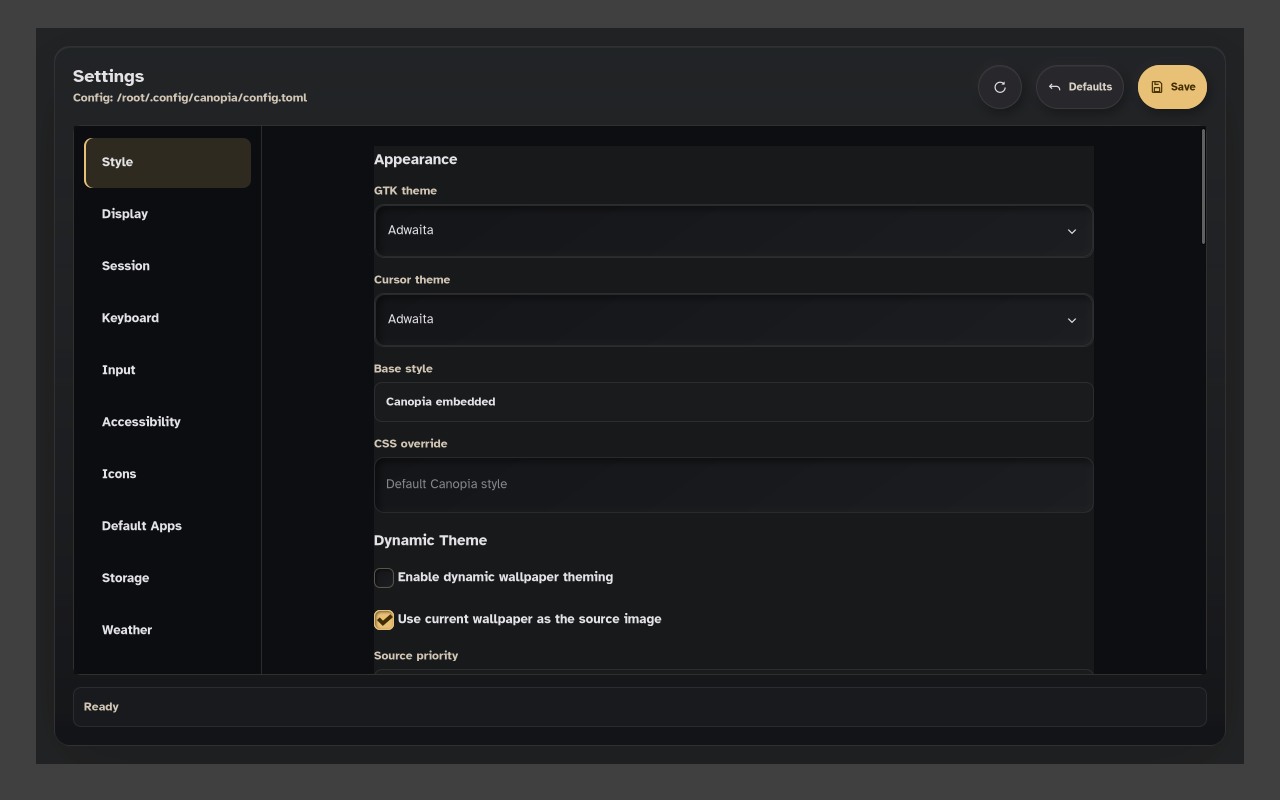1280x800 pixels.
Task: Click the Appearance section heading
Action: click(x=415, y=159)
